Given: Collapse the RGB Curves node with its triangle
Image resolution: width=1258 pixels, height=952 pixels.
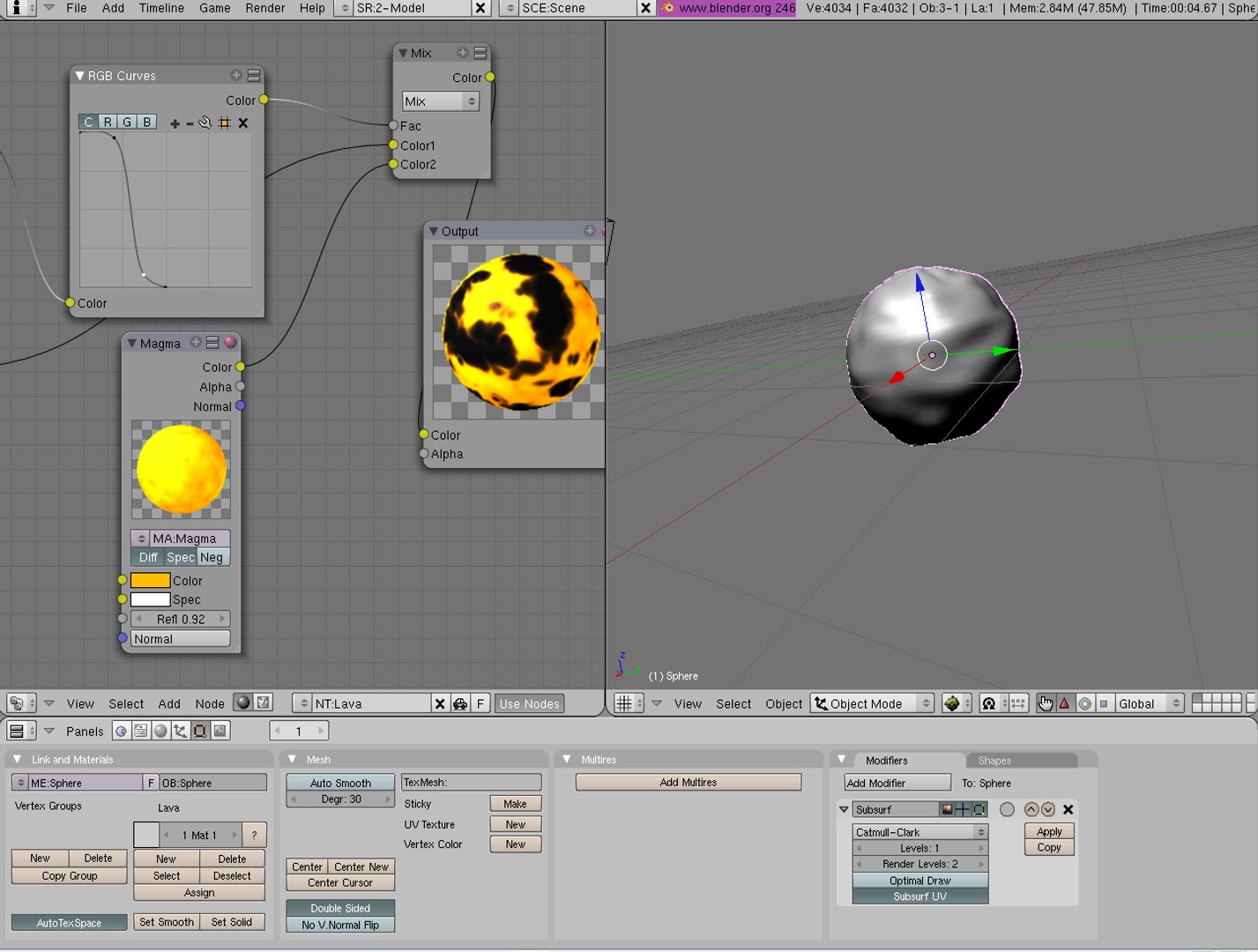Looking at the screenshot, I should (80, 76).
